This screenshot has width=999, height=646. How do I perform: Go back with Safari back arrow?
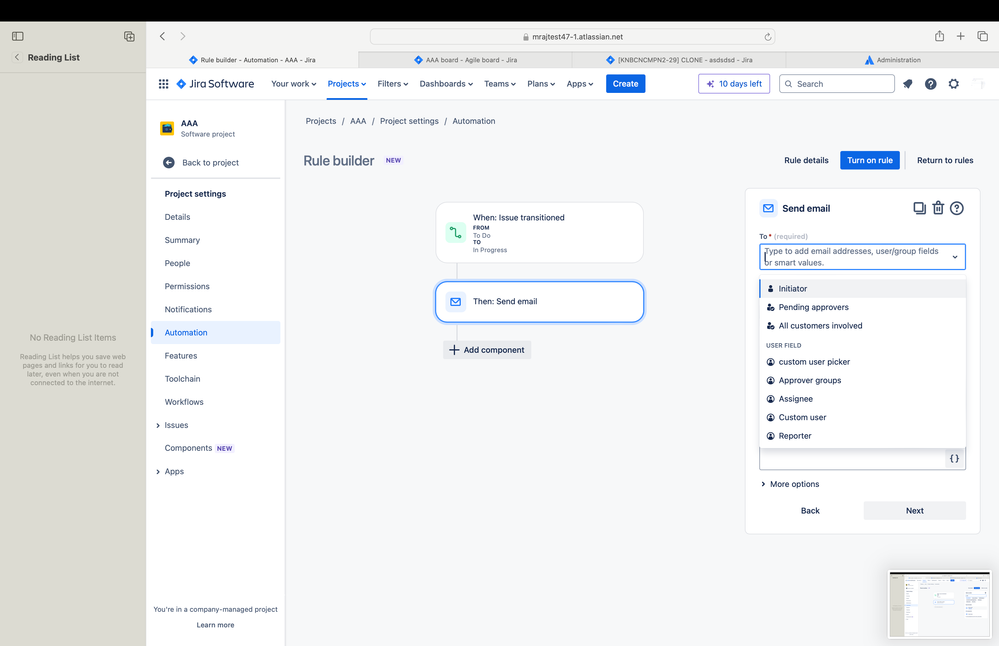[x=162, y=36]
